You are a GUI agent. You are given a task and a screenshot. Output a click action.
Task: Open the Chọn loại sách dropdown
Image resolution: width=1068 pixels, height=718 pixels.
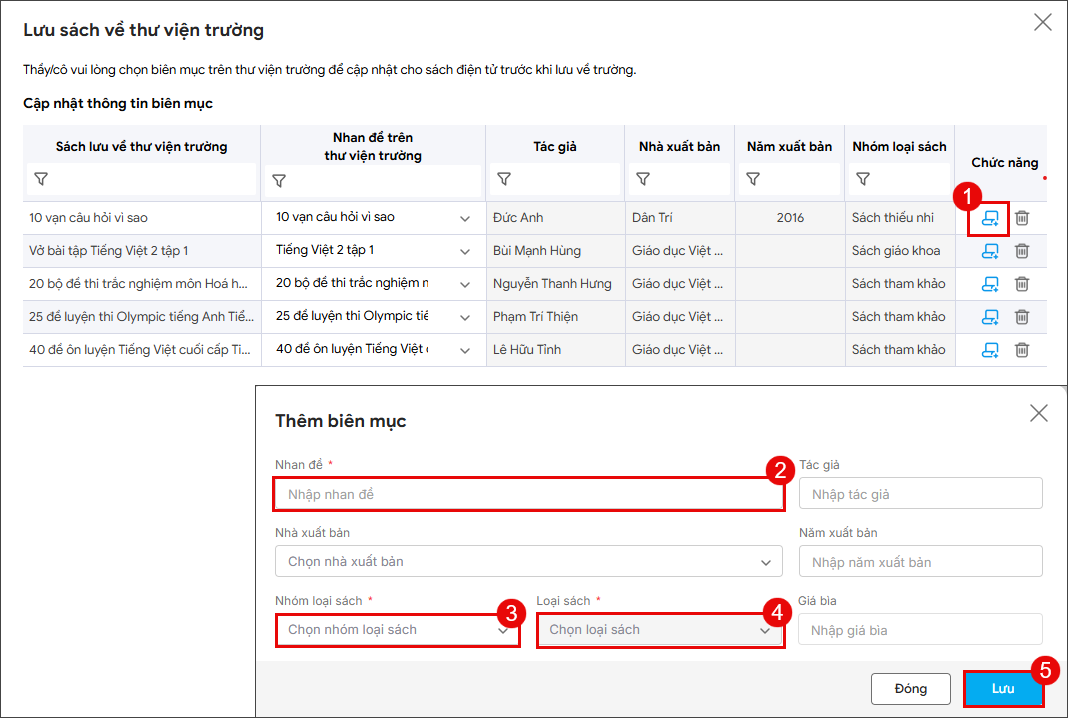[x=660, y=630]
